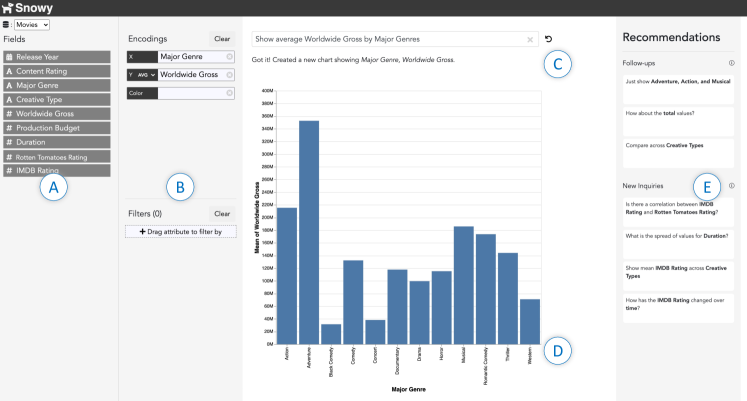Click the Western bar in the chart
Viewport: 747px width, 401px height.
[x=530, y=321]
